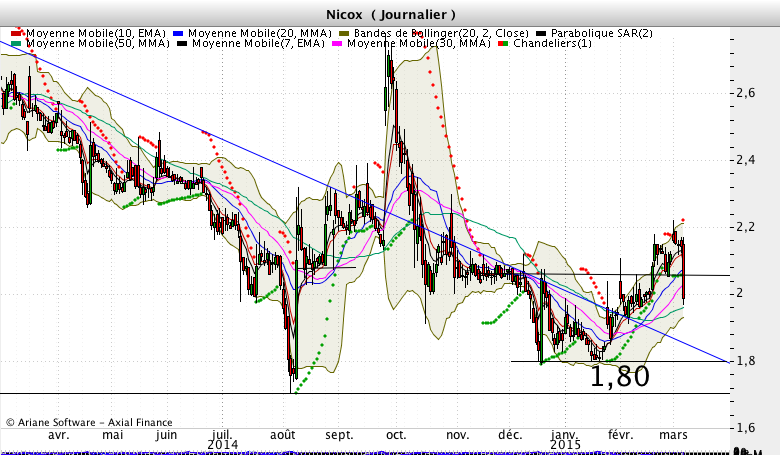Select the Moyenne Mobile(20, MMA) legend label
The height and width of the screenshot is (455, 780).
[260, 33]
